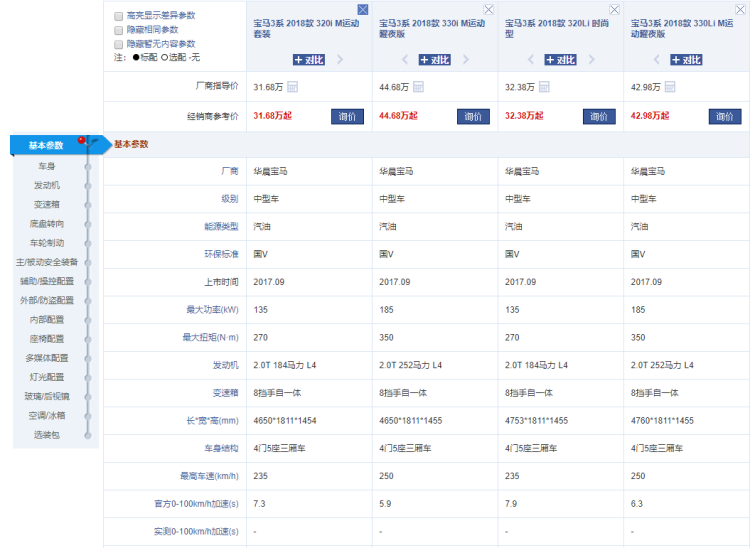Screen dimensions: 750x548
Task: Click 询价 button for 42.98万起
Action: coord(725,116)
